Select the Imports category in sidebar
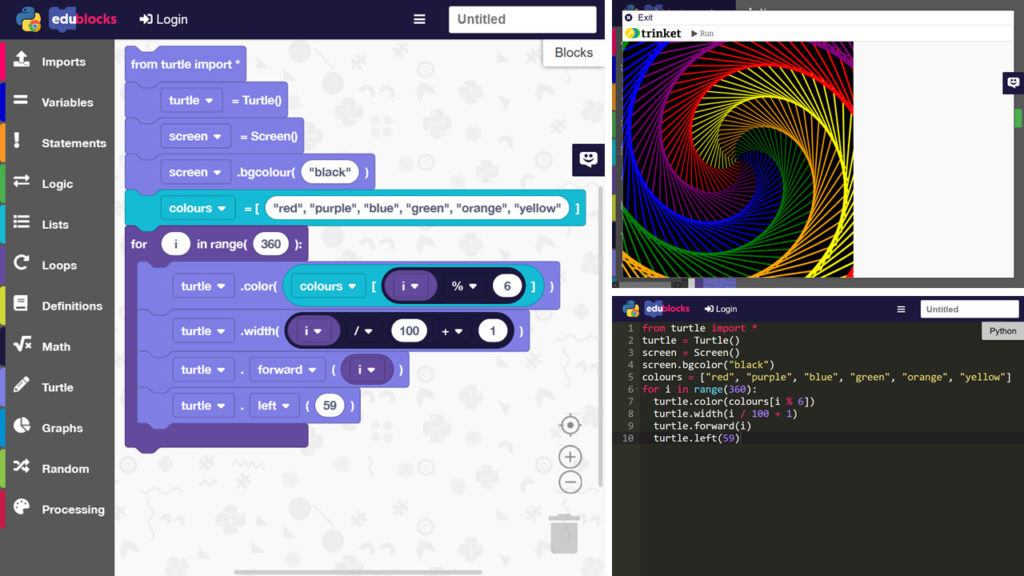 coord(60,61)
